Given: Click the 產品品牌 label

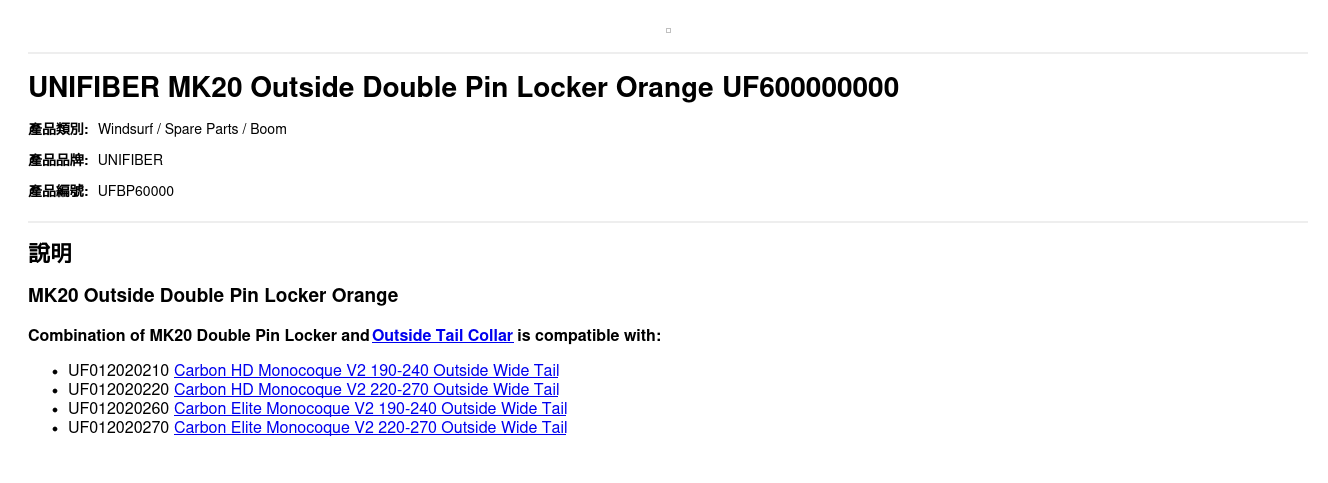Looking at the screenshot, I should point(58,160).
